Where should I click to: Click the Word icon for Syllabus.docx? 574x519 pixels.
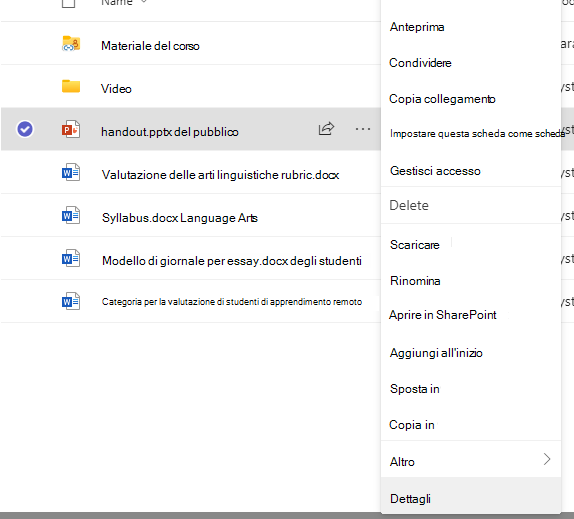point(71,215)
